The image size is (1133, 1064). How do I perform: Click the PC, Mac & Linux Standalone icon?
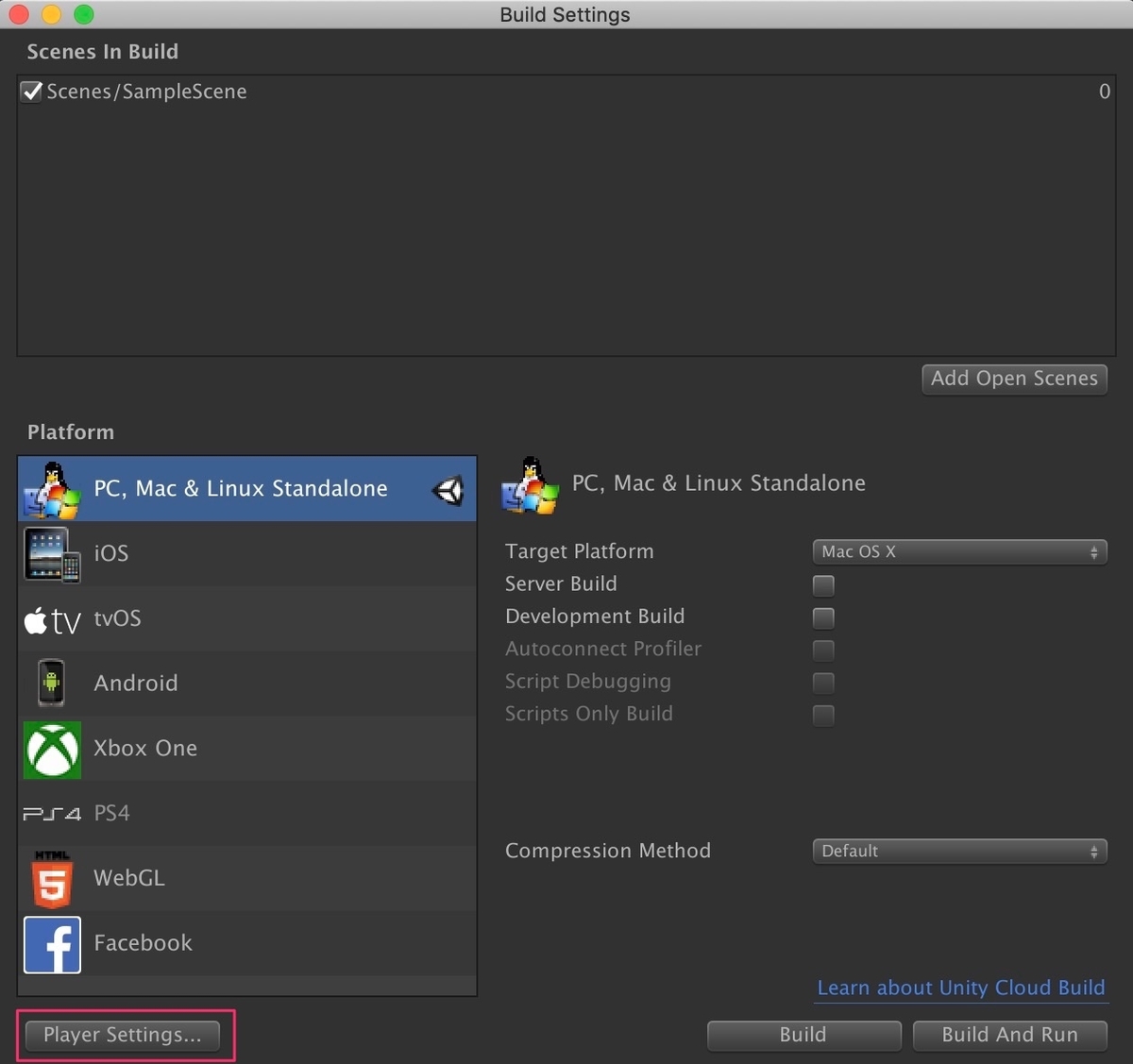tap(52, 489)
